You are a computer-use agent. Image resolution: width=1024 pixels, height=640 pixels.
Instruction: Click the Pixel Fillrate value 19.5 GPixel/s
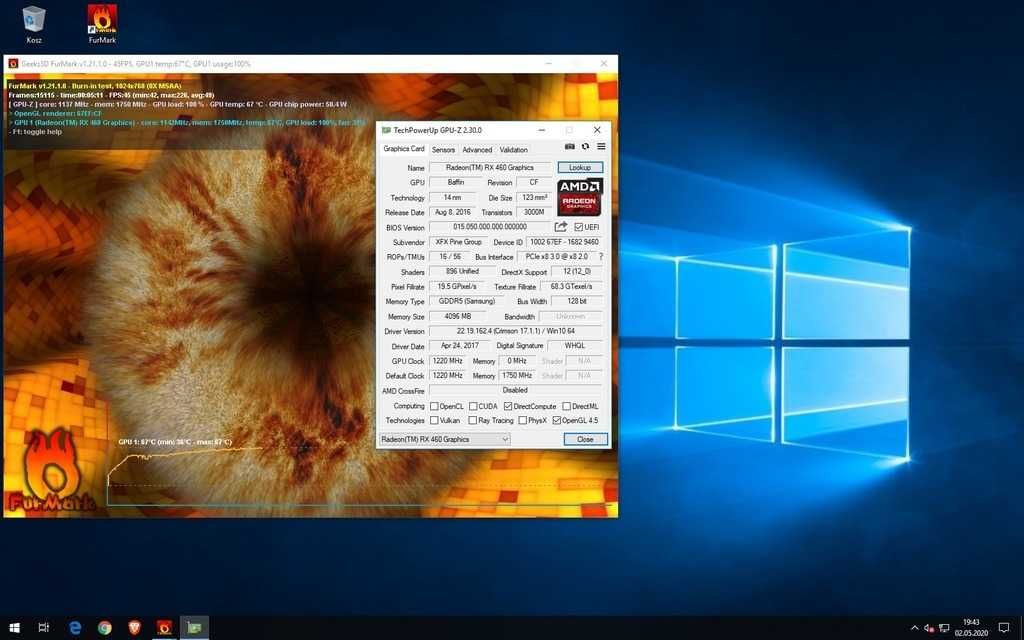[457, 287]
